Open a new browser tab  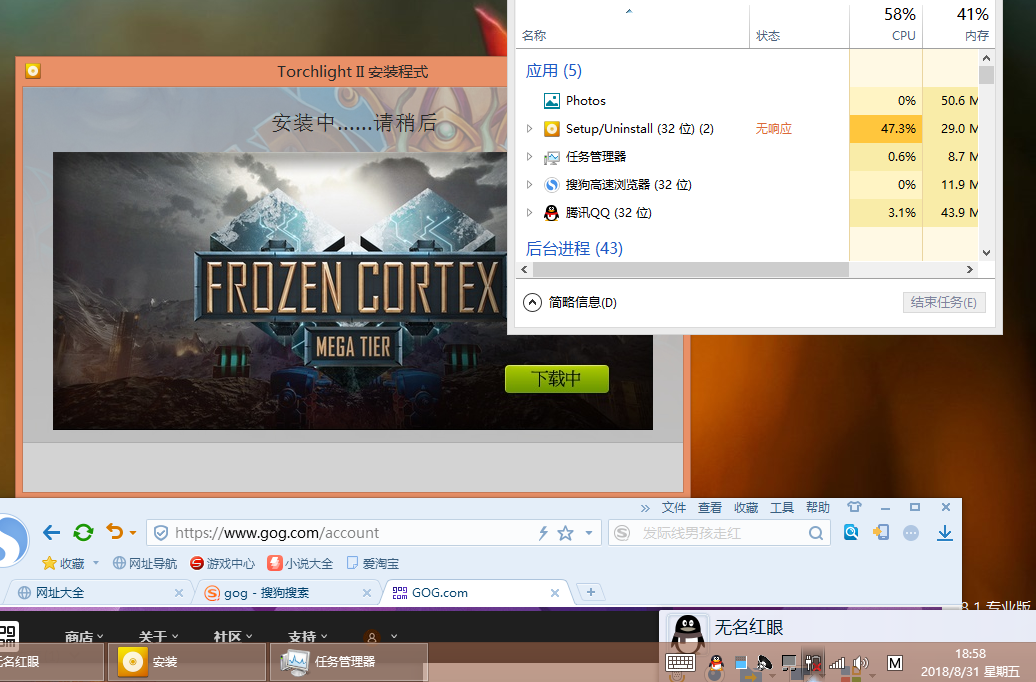point(591,592)
